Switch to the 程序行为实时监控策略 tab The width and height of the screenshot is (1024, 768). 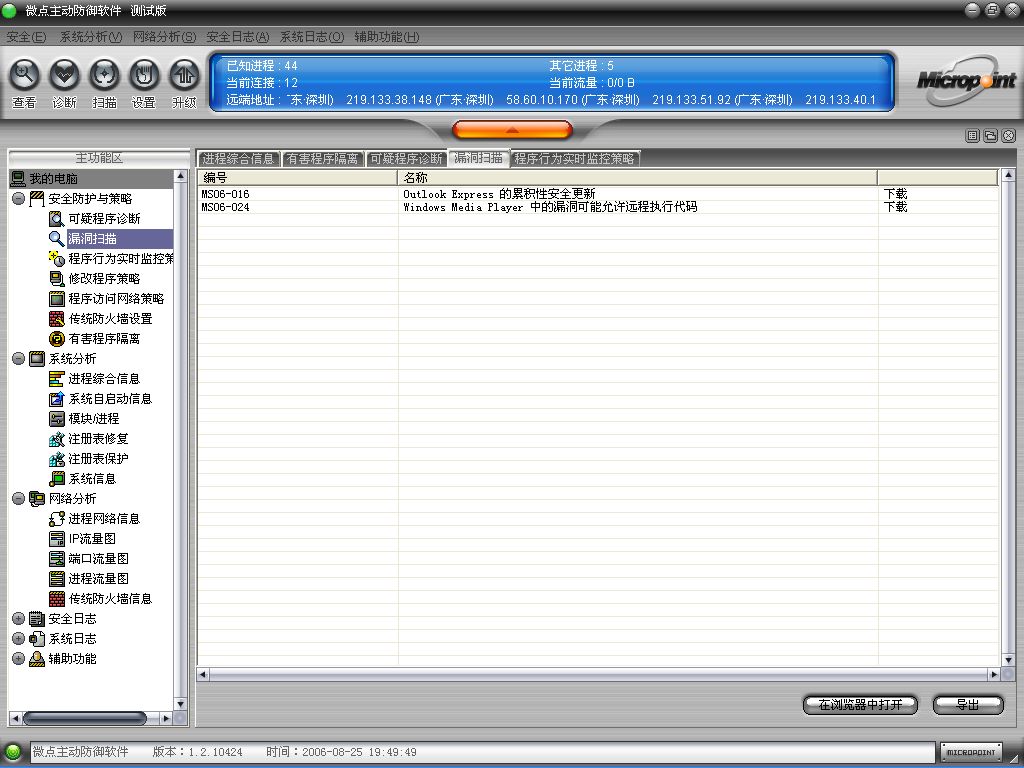tap(575, 159)
